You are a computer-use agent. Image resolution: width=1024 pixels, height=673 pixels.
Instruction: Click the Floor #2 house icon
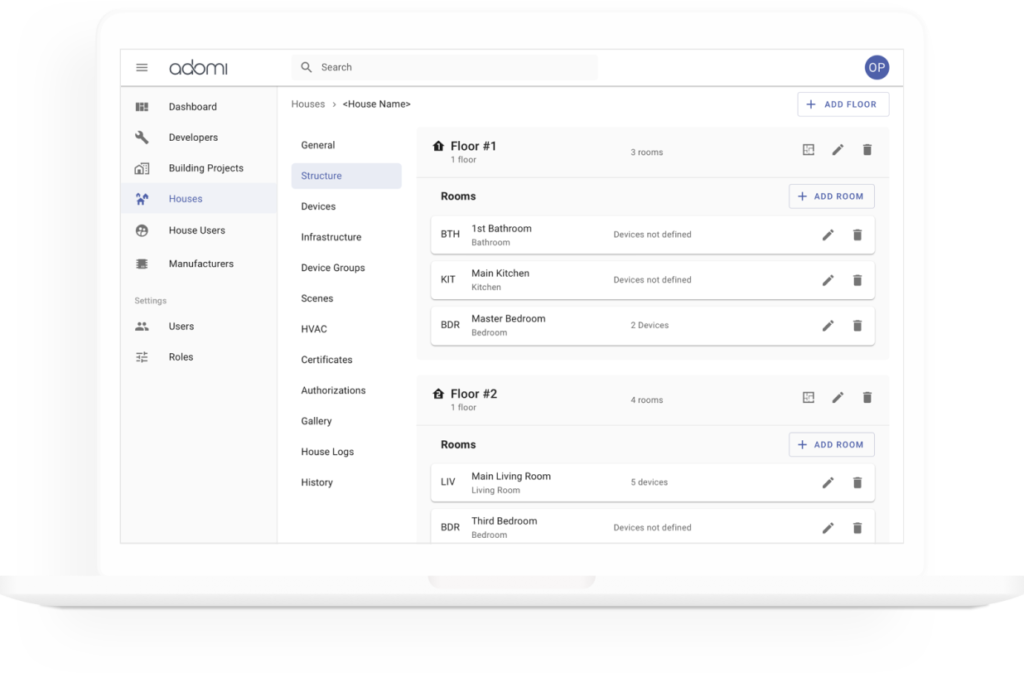[438, 394]
